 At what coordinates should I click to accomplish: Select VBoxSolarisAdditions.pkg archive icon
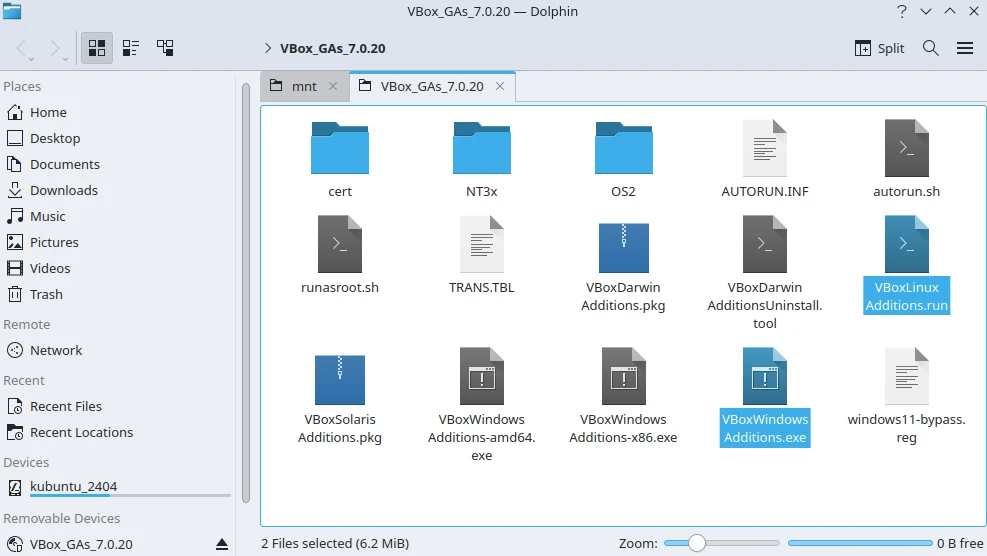click(340, 379)
